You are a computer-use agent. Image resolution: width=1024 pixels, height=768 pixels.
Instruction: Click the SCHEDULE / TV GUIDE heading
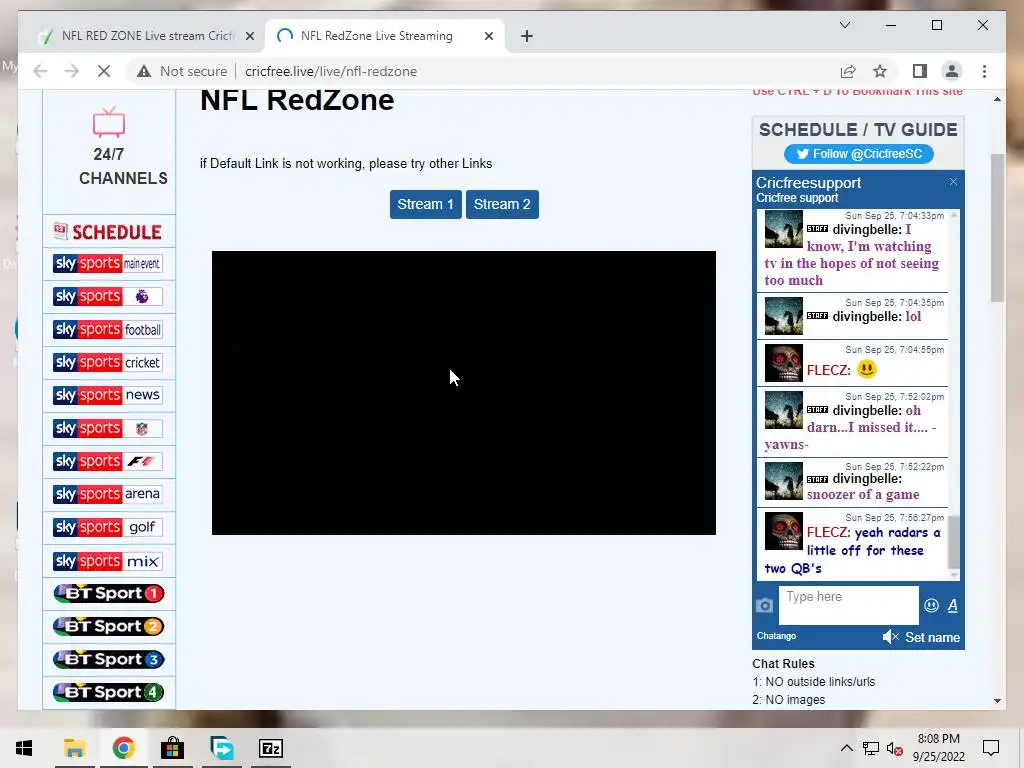[x=858, y=129]
